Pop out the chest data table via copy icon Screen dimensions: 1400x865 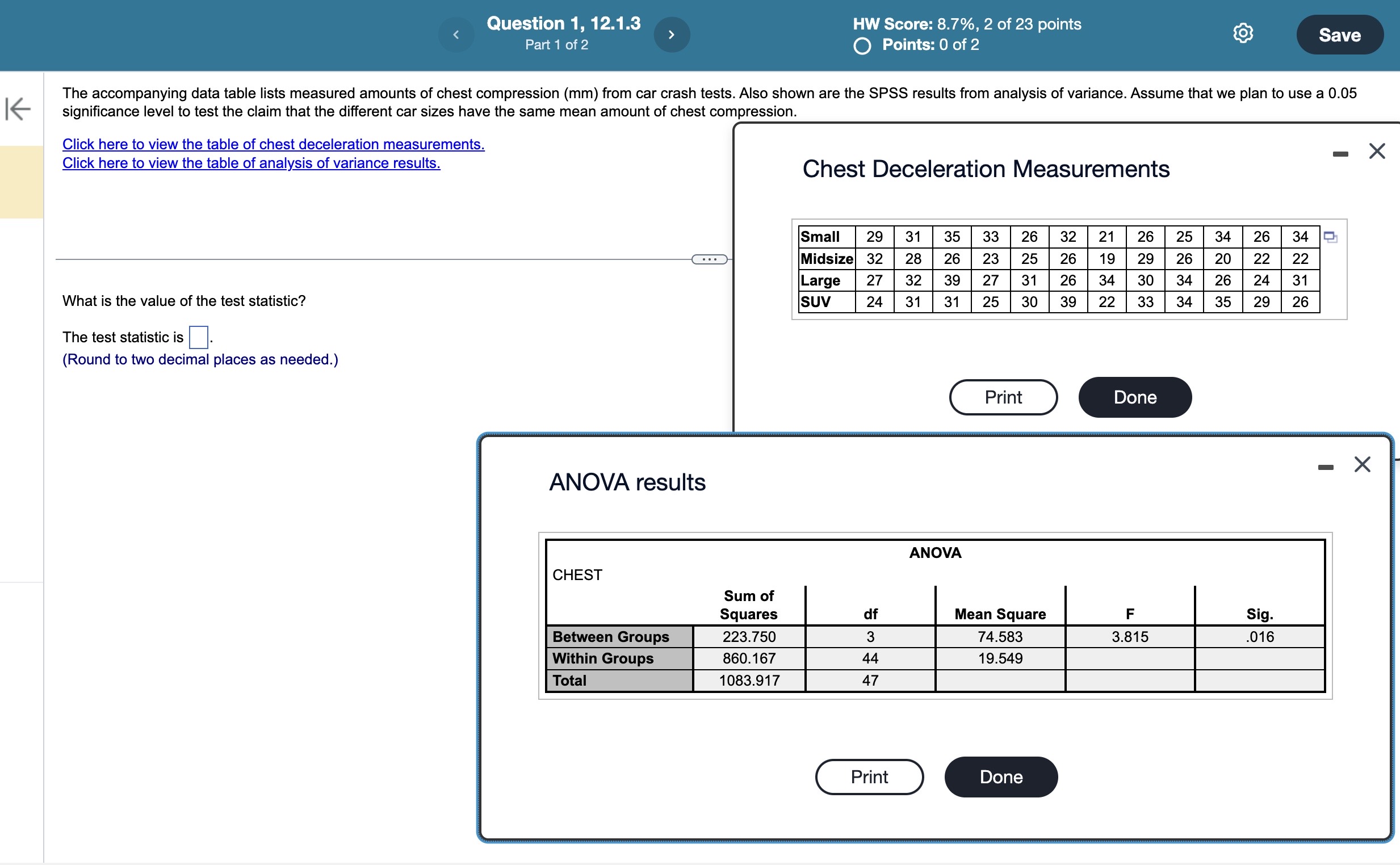[1331, 237]
